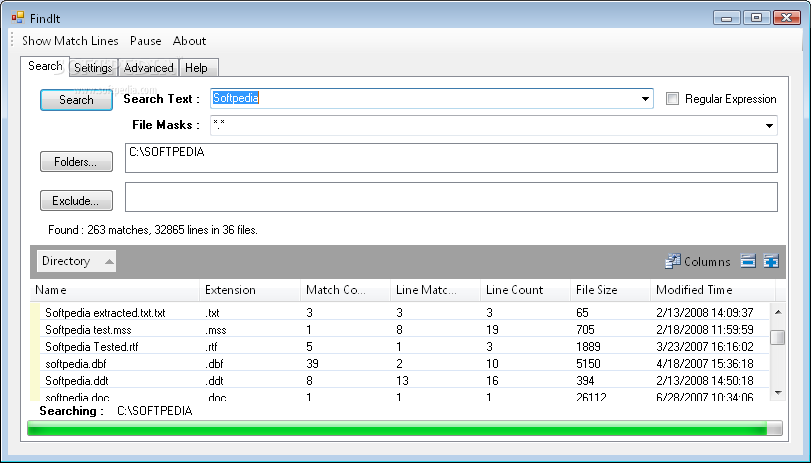The image size is (811, 463).
Task: Click the Folders... button
Action: click(x=76, y=161)
